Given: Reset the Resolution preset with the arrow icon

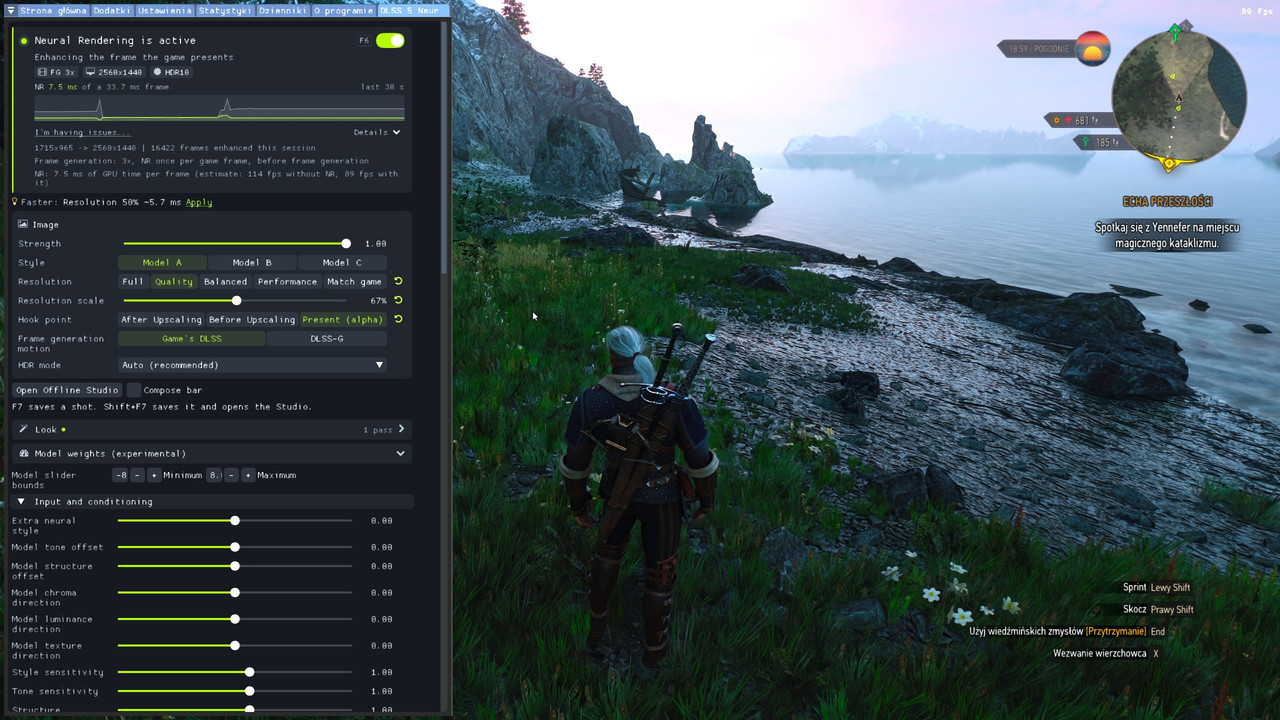Looking at the screenshot, I should pos(398,281).
